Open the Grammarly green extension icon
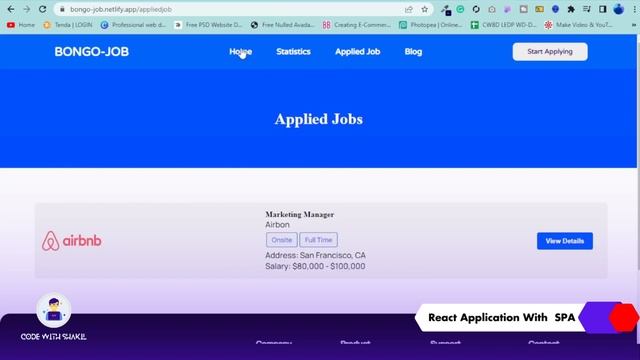 coord(460,9)
